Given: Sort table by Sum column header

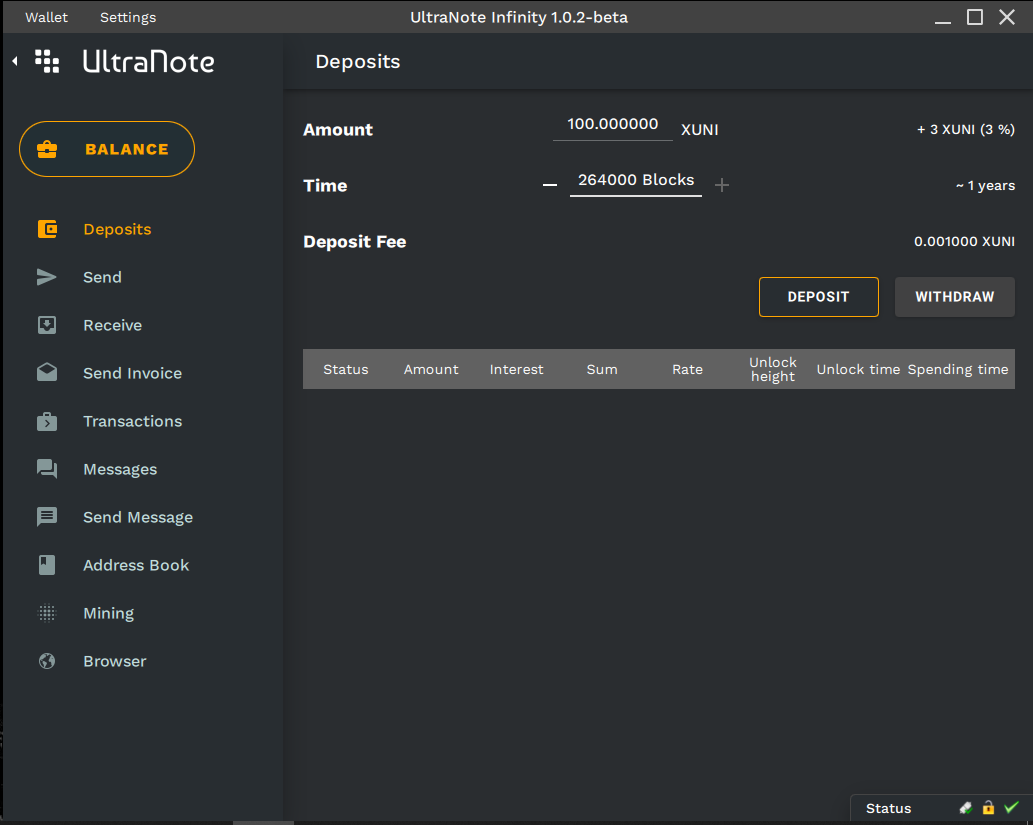Looking at the screenshot, I should [602, 370].
